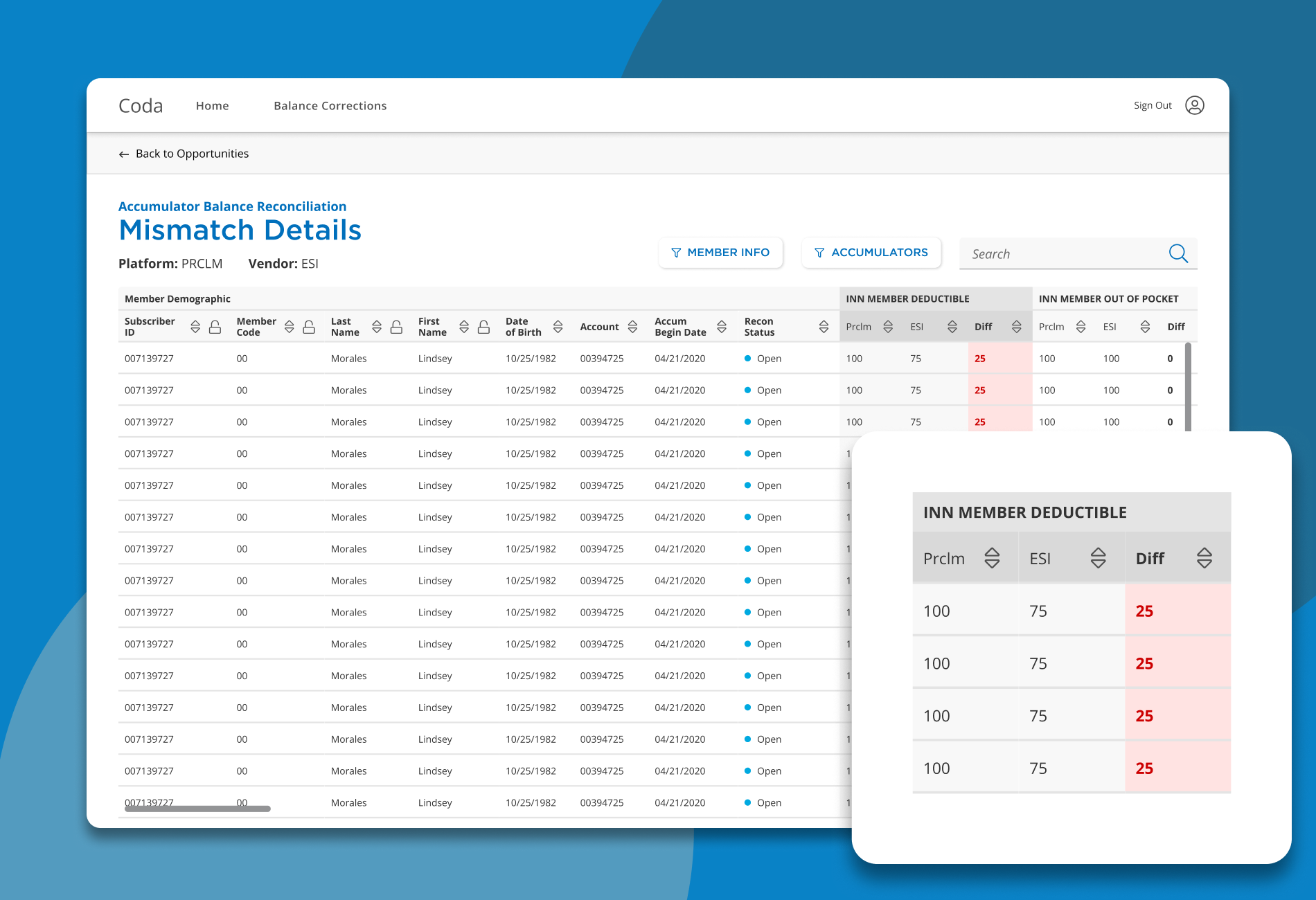
Task: Go back via the Back to Opportunities link
Action: [192, 154]
